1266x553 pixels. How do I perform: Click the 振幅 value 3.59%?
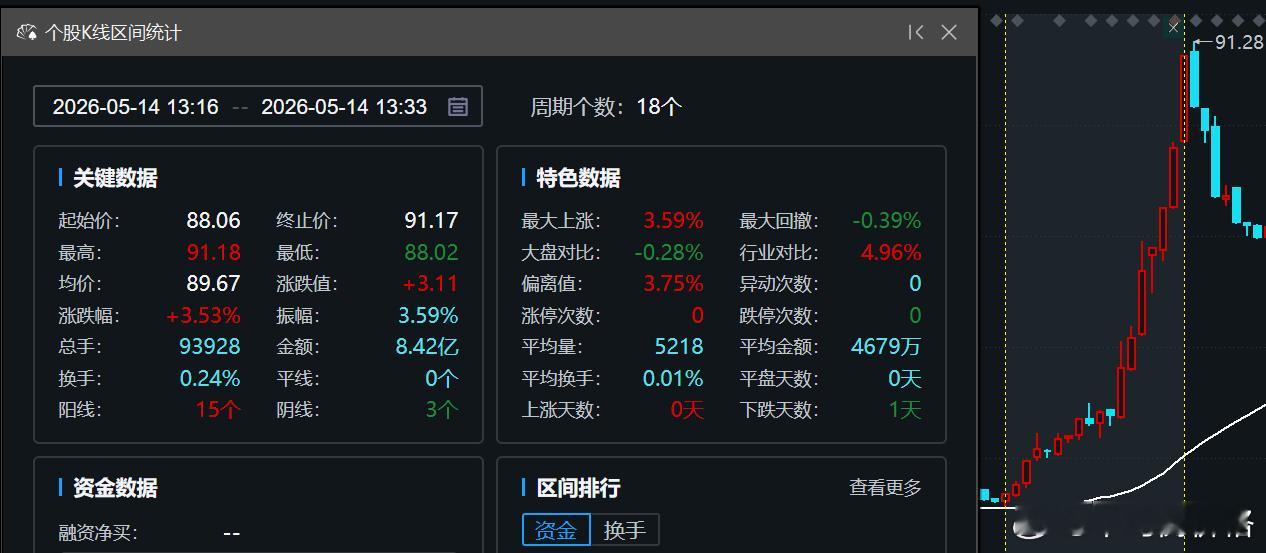pyautogui.click(x=428, y=316)
